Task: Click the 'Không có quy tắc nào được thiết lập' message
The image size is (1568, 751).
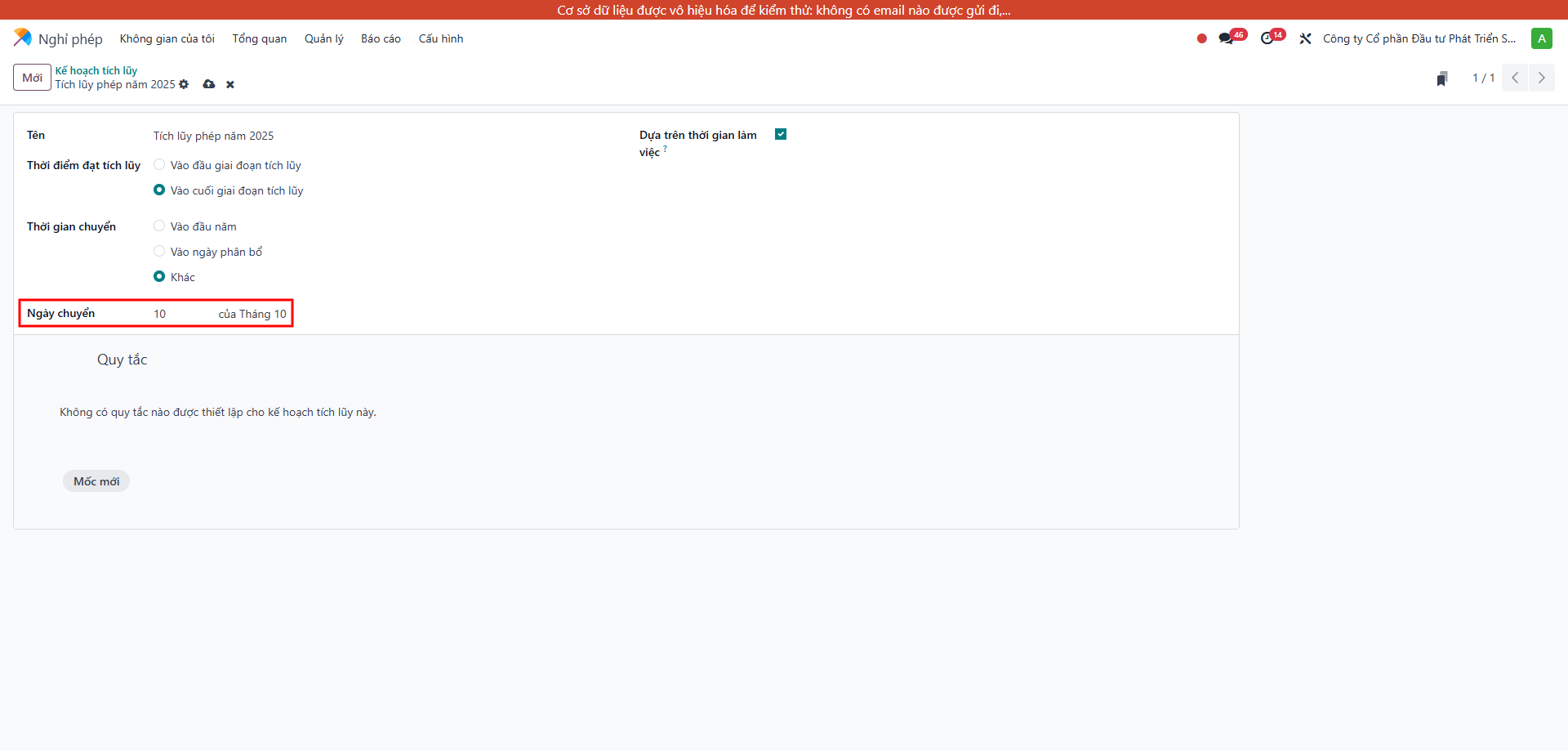Action: 218,412
